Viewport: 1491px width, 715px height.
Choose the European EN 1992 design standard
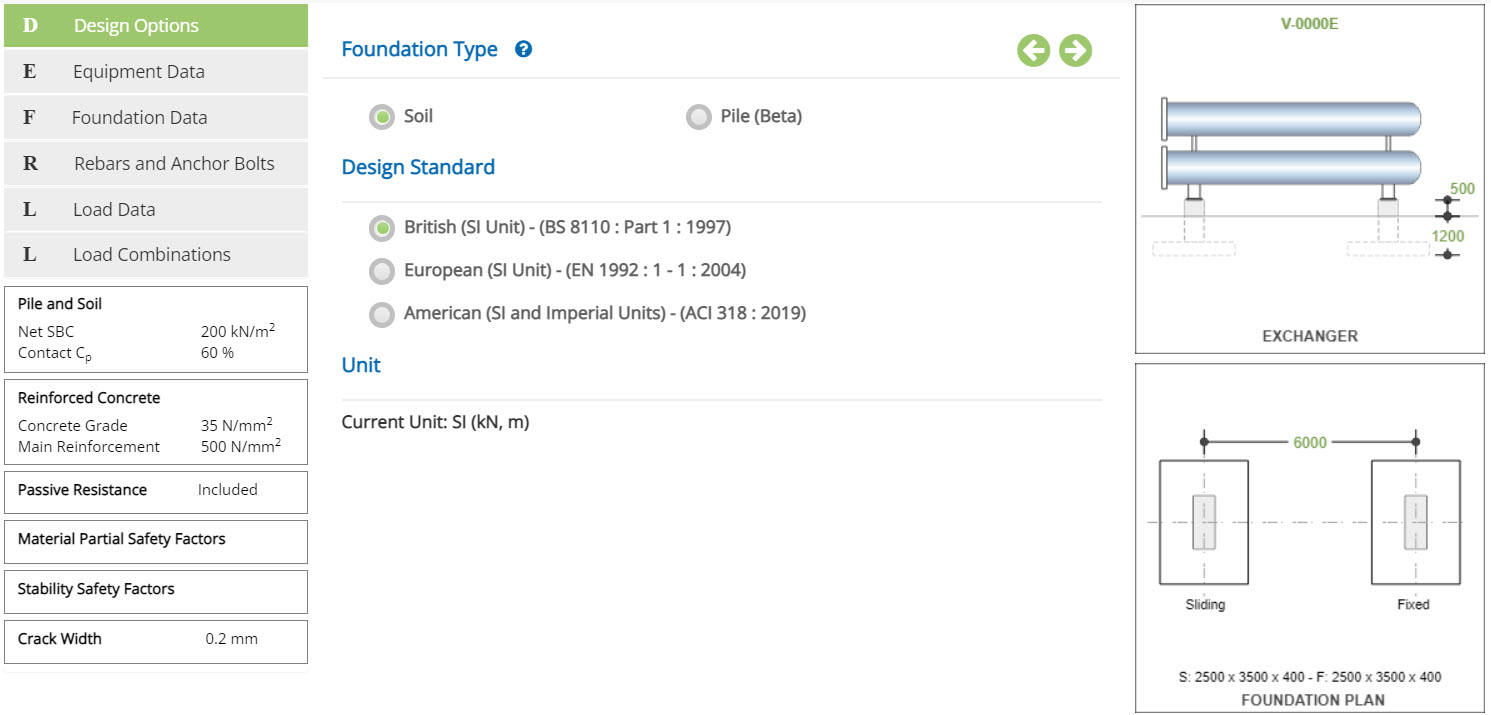[382, 271]
